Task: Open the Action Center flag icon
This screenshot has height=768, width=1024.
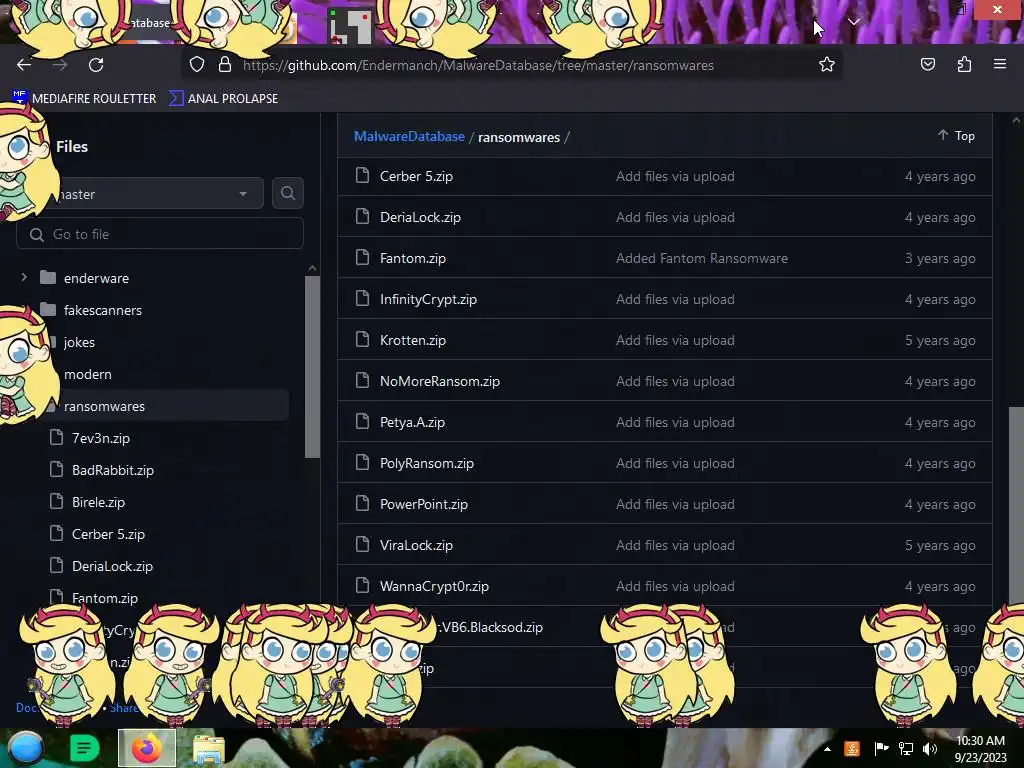Action: (881, 749)
